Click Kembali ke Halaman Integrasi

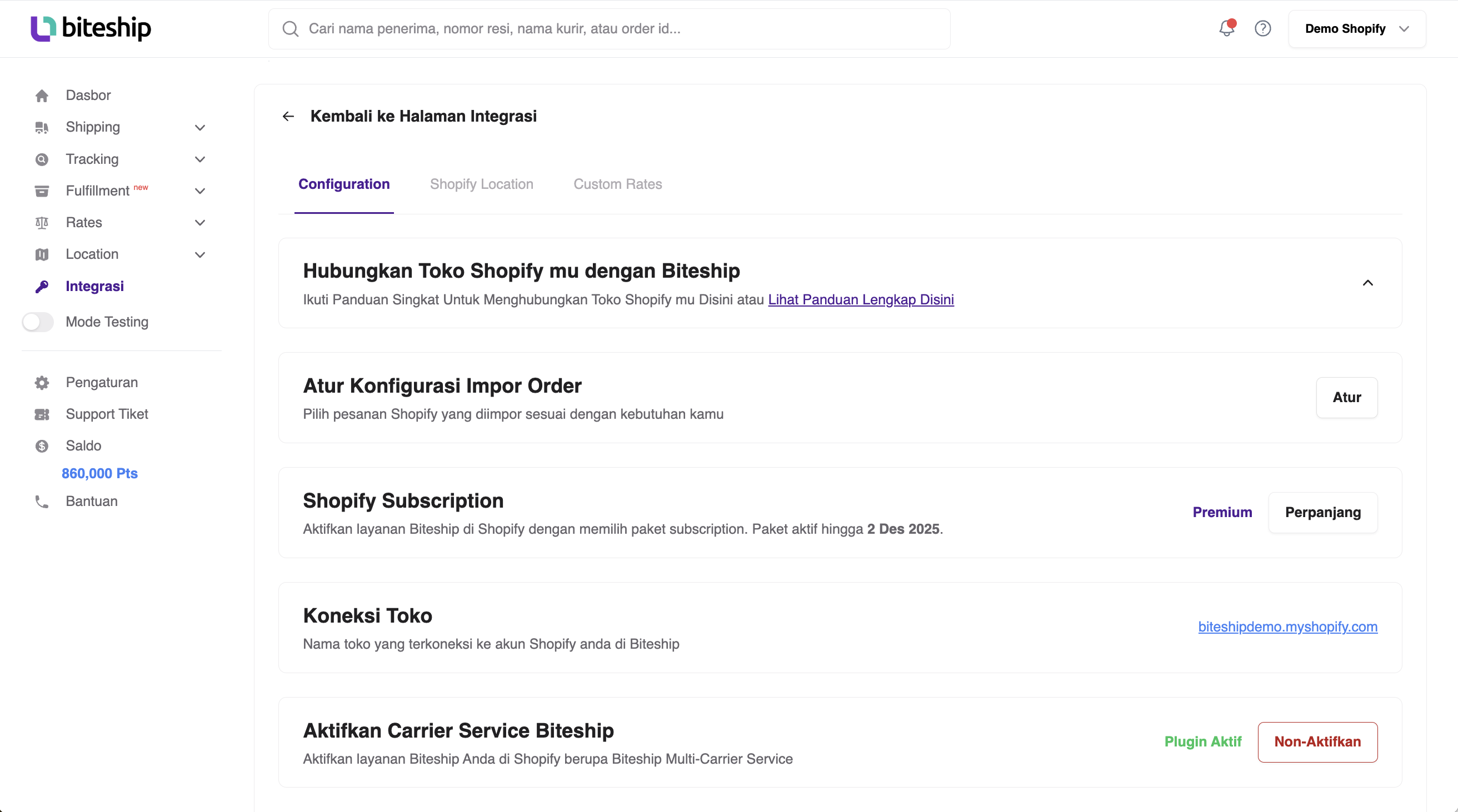(423, 117)
